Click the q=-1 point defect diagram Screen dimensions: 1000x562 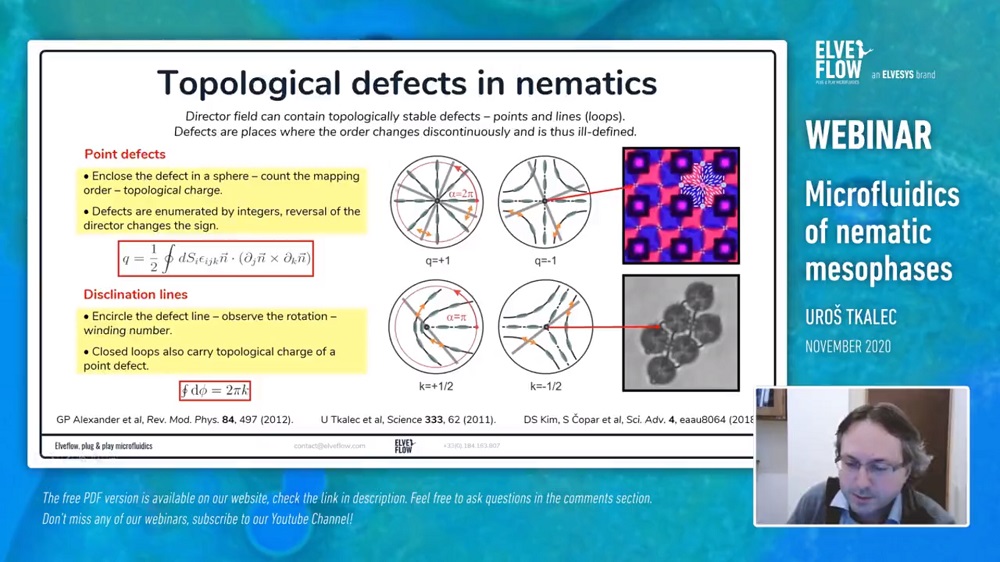pyautogui.click(x=545, y=201)
